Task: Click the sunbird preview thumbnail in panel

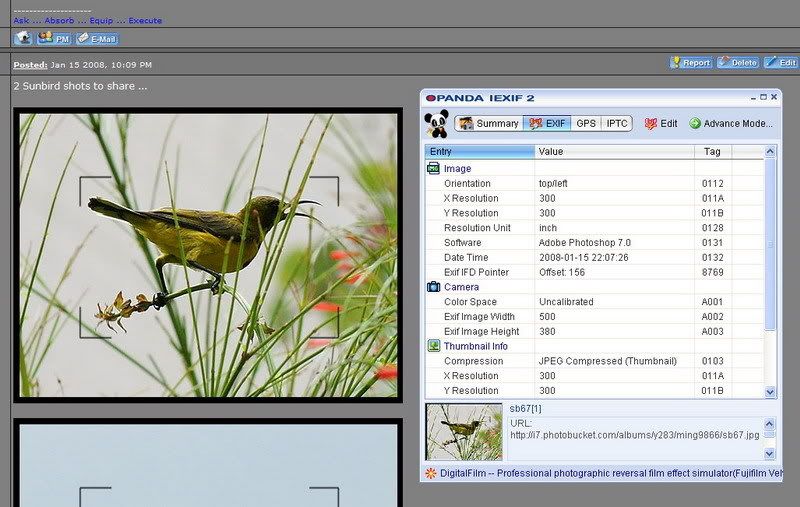Action: point(464,432)
